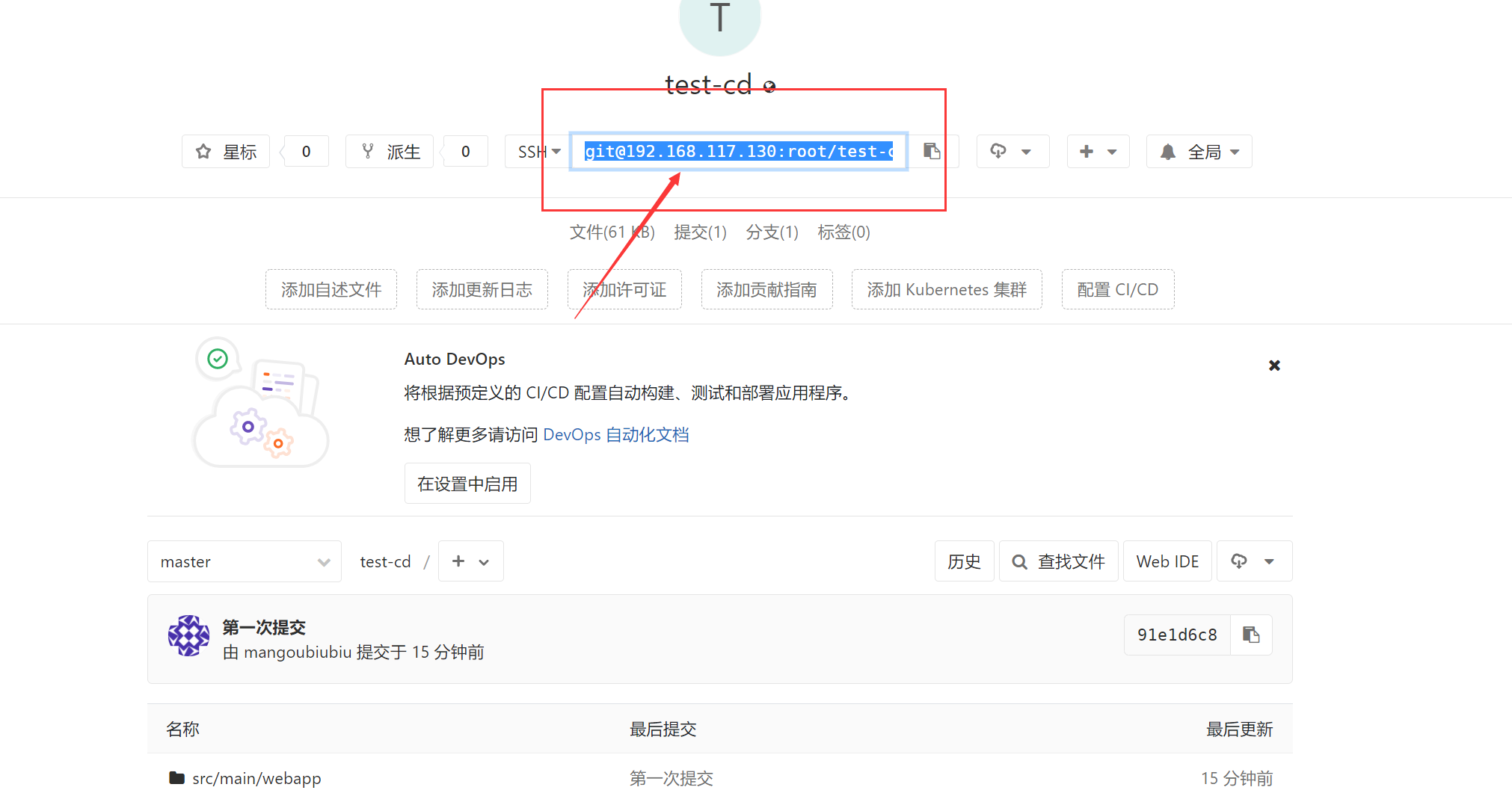
Task: Open the fork count showing 0
Action: coord(465,152)
